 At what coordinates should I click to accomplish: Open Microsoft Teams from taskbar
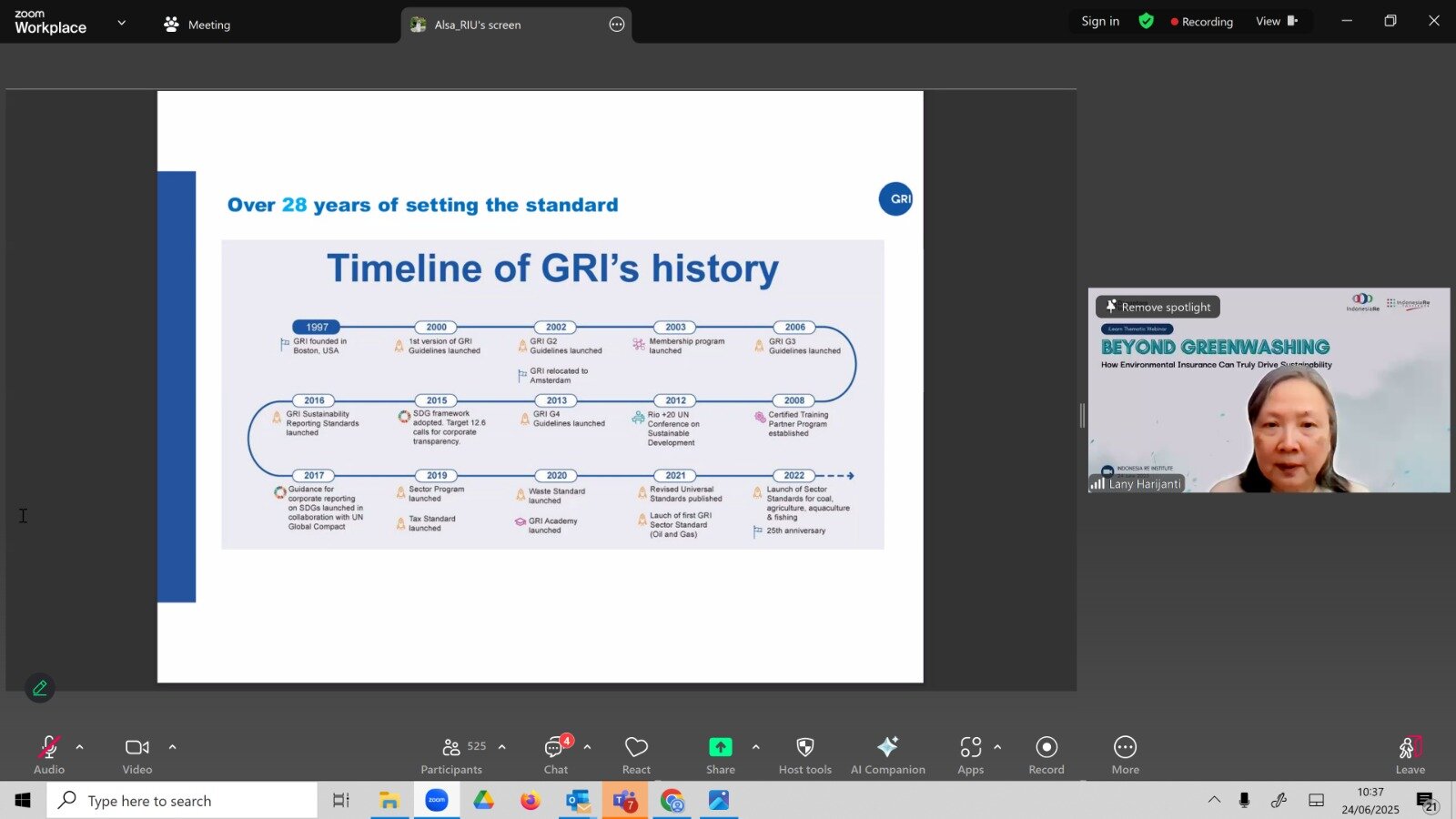[x=625, y=800]
